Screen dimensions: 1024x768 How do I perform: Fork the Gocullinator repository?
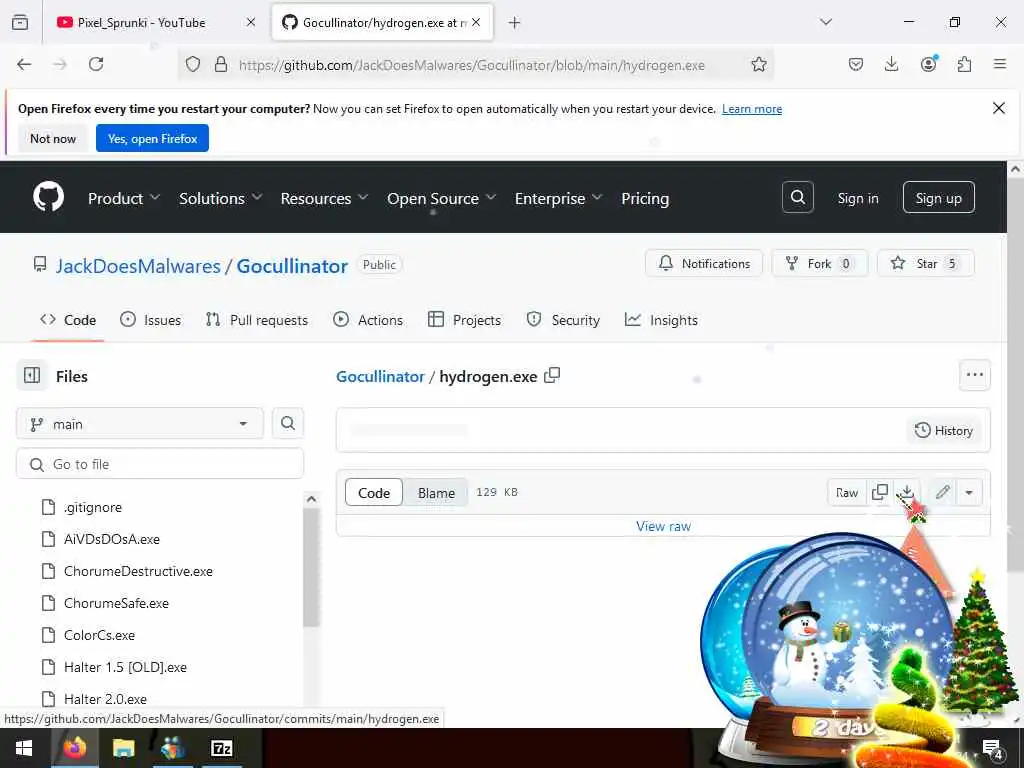(x=820, y=263)
